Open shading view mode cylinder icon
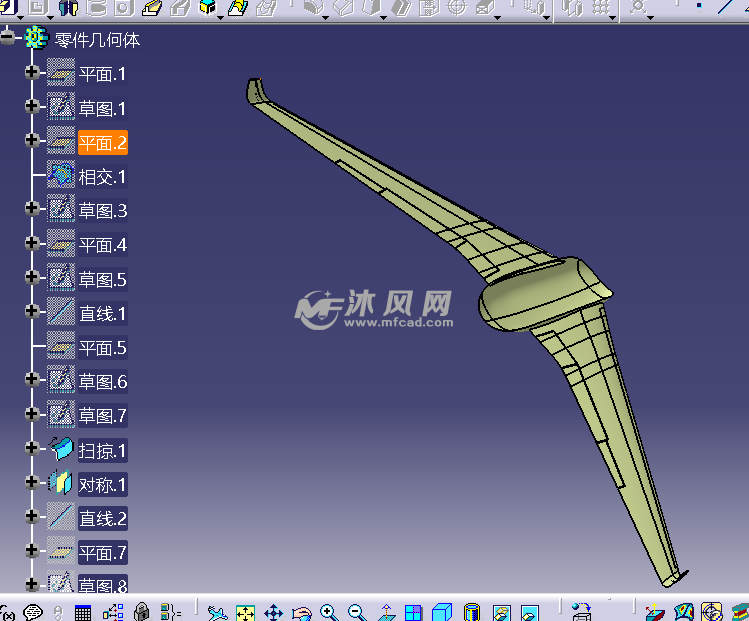 pos(471,612)
